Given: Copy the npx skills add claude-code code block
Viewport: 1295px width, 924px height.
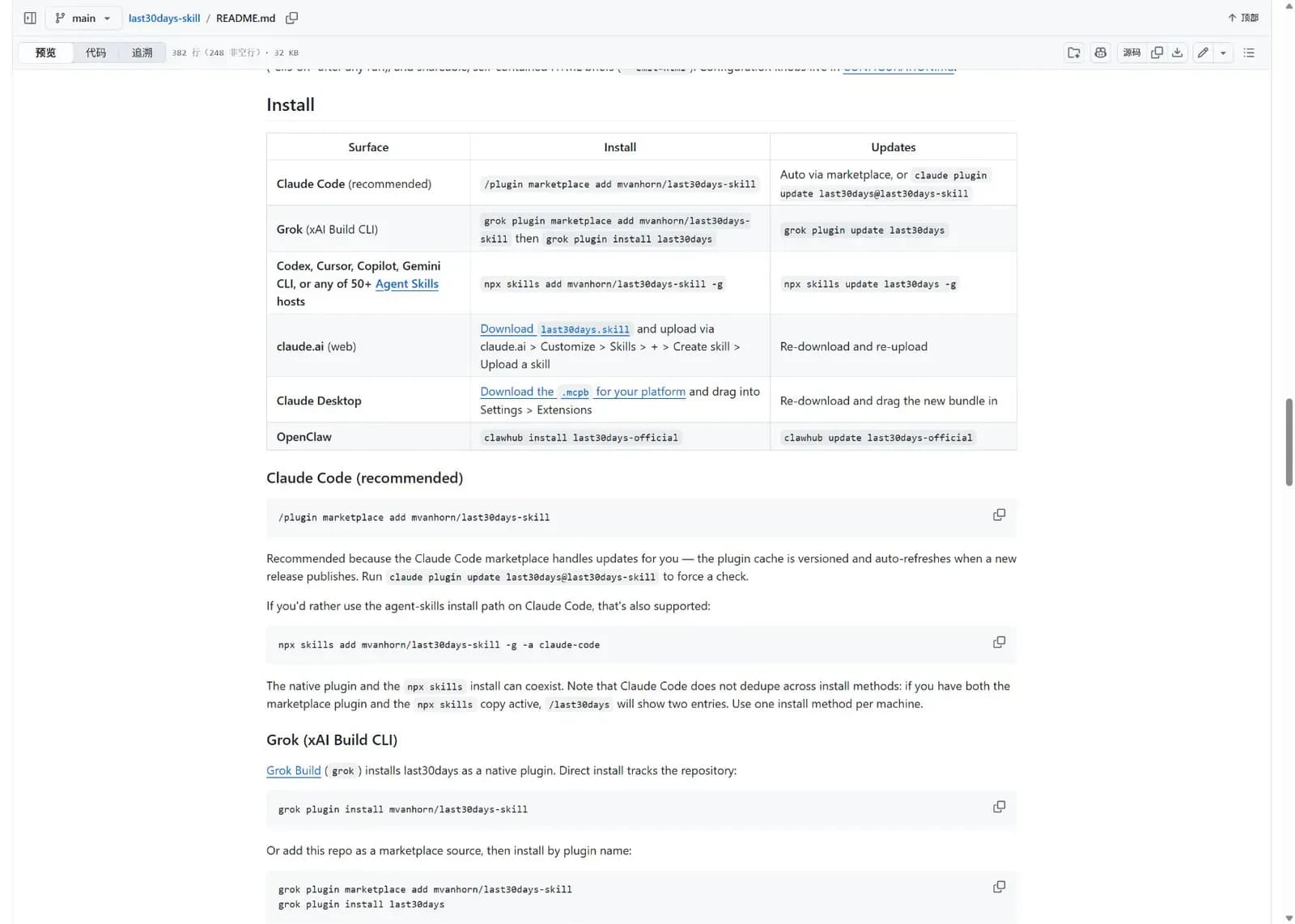Looking at the screenshot, I should (1000, 642).
